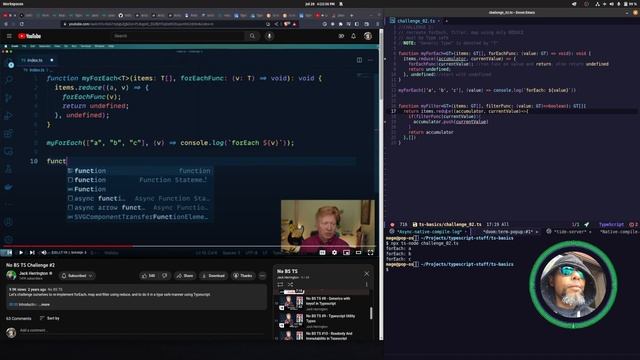Click the Share button under the video
The image size is (640, 360).
[185, 276]
